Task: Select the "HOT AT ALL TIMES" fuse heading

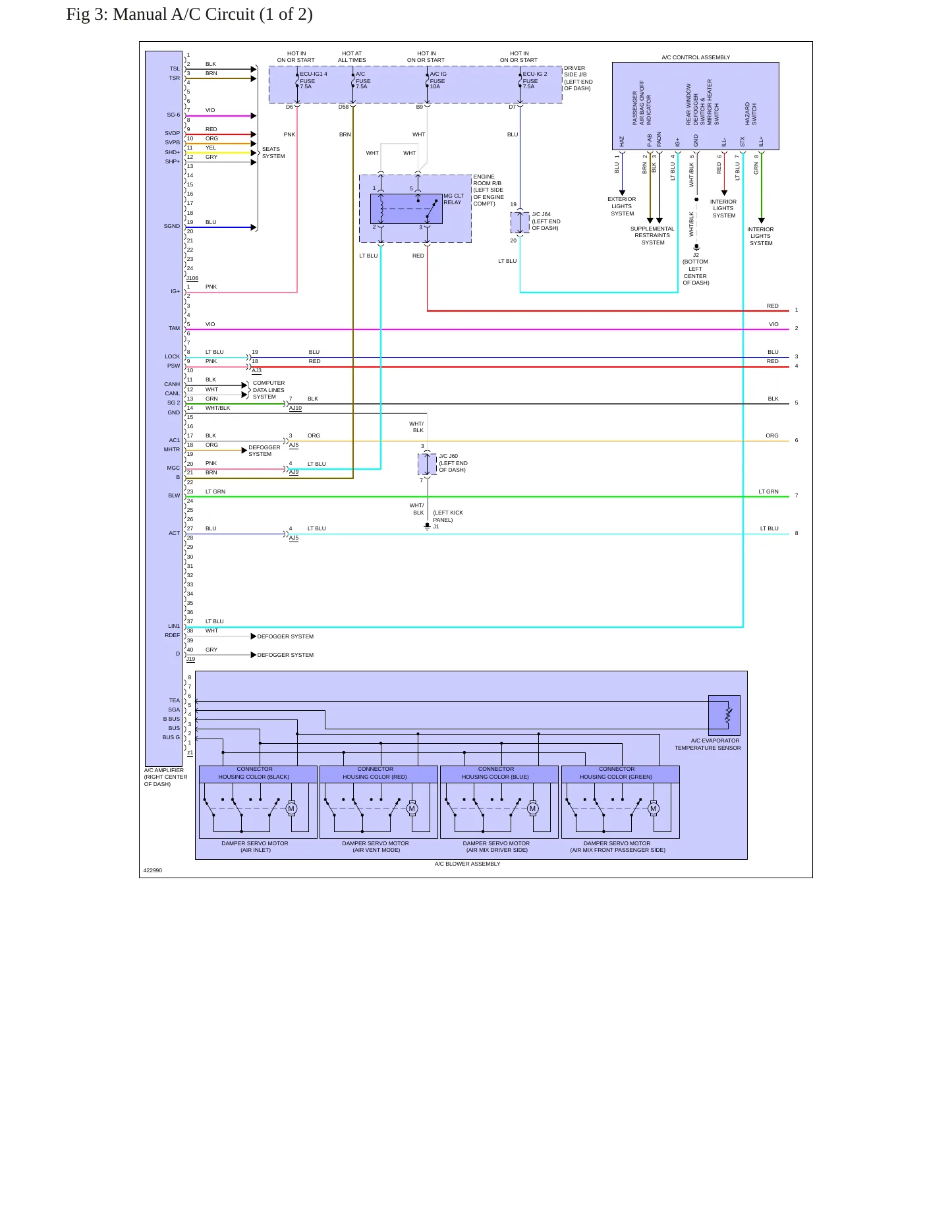Action: point(352,57)
